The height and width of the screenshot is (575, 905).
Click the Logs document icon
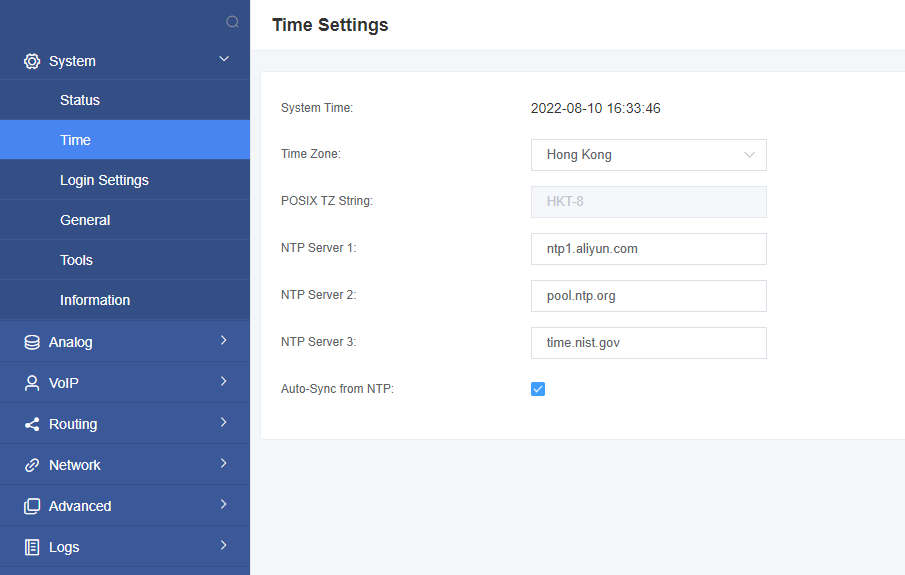click(x=32, y=547)
